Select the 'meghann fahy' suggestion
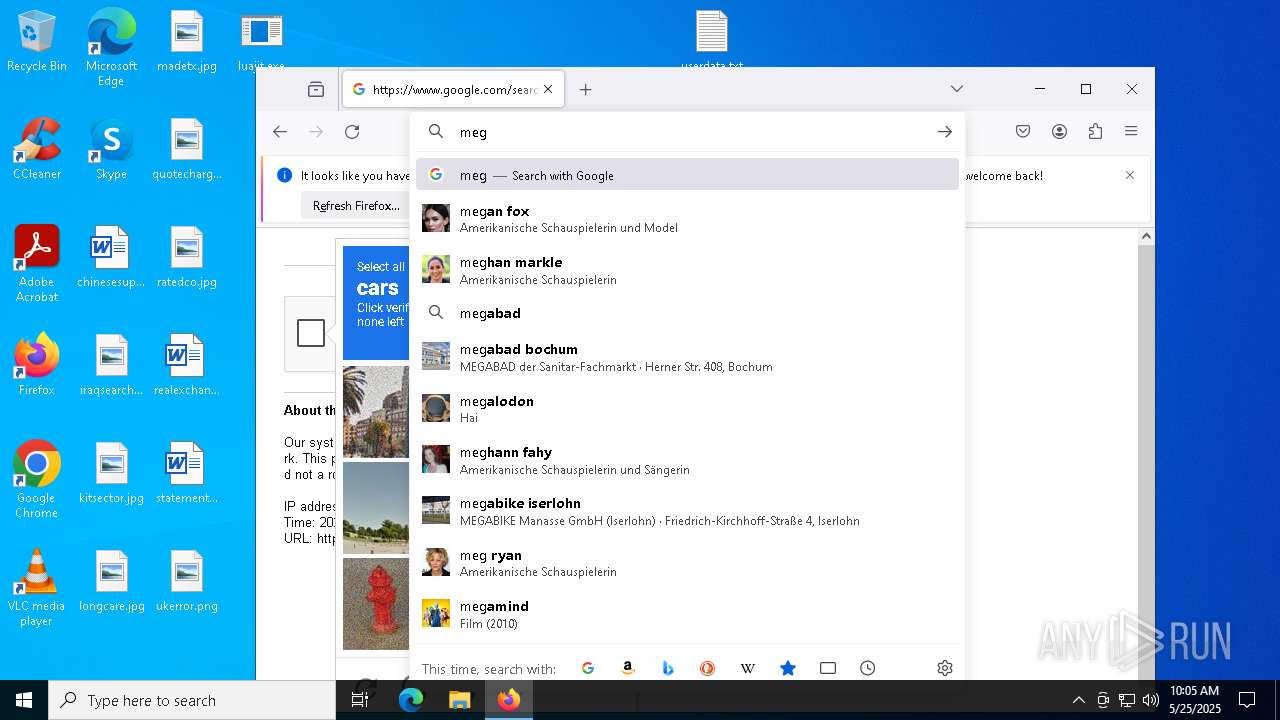The width and height of the screenshot is (1280, 720). pyautogui.click(x=687, y=460)
